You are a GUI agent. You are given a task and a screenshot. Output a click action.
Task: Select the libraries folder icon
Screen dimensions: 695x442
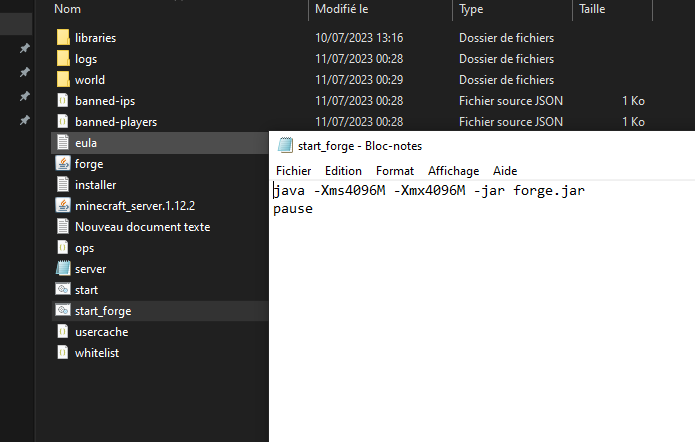(63, 38)
